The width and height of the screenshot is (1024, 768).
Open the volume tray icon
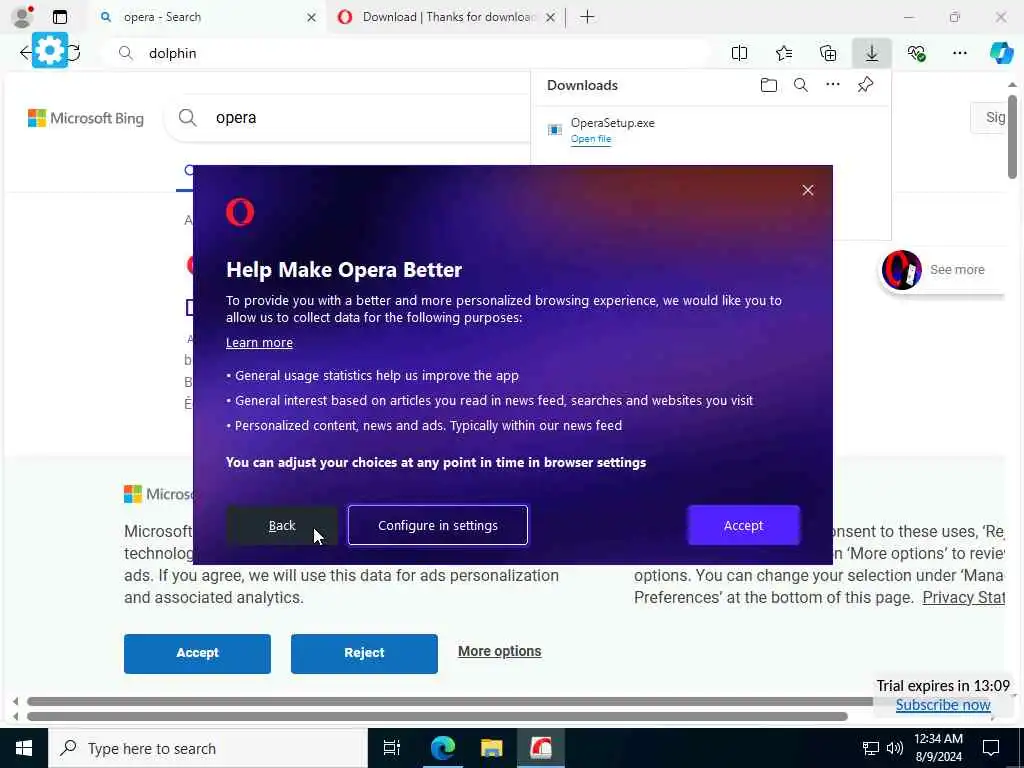[x=895, y=748]
